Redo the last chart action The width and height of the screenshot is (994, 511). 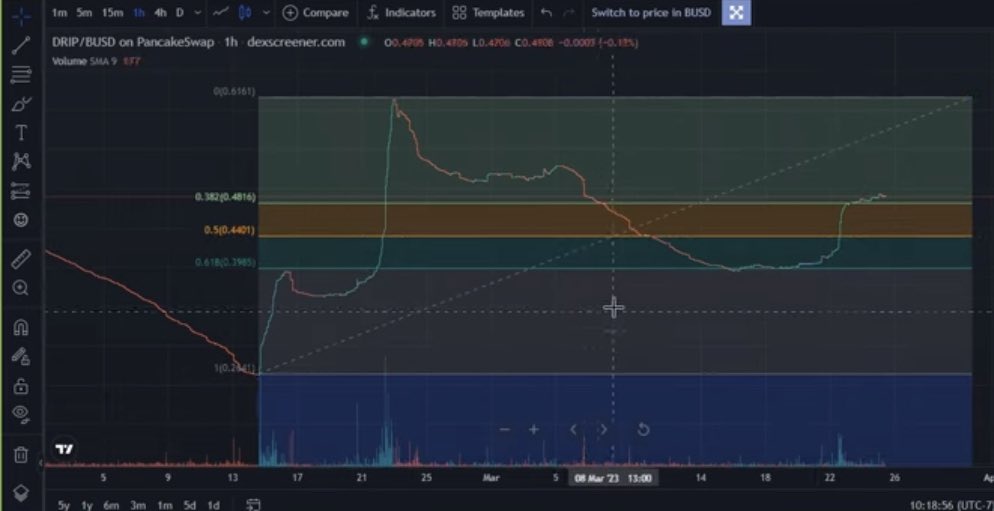click(569, 13)
